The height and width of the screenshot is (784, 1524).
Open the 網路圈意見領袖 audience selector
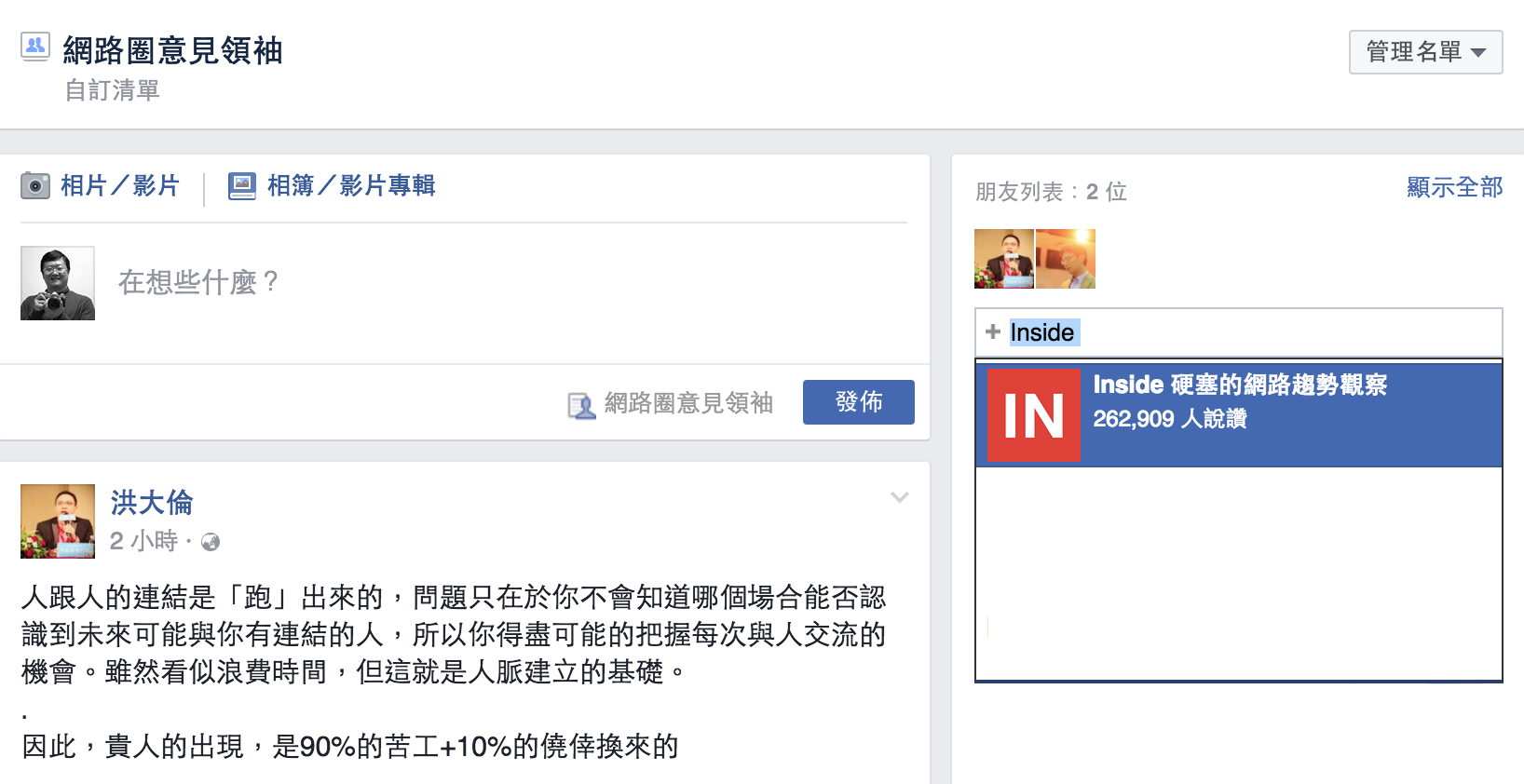tap(671, 403)
